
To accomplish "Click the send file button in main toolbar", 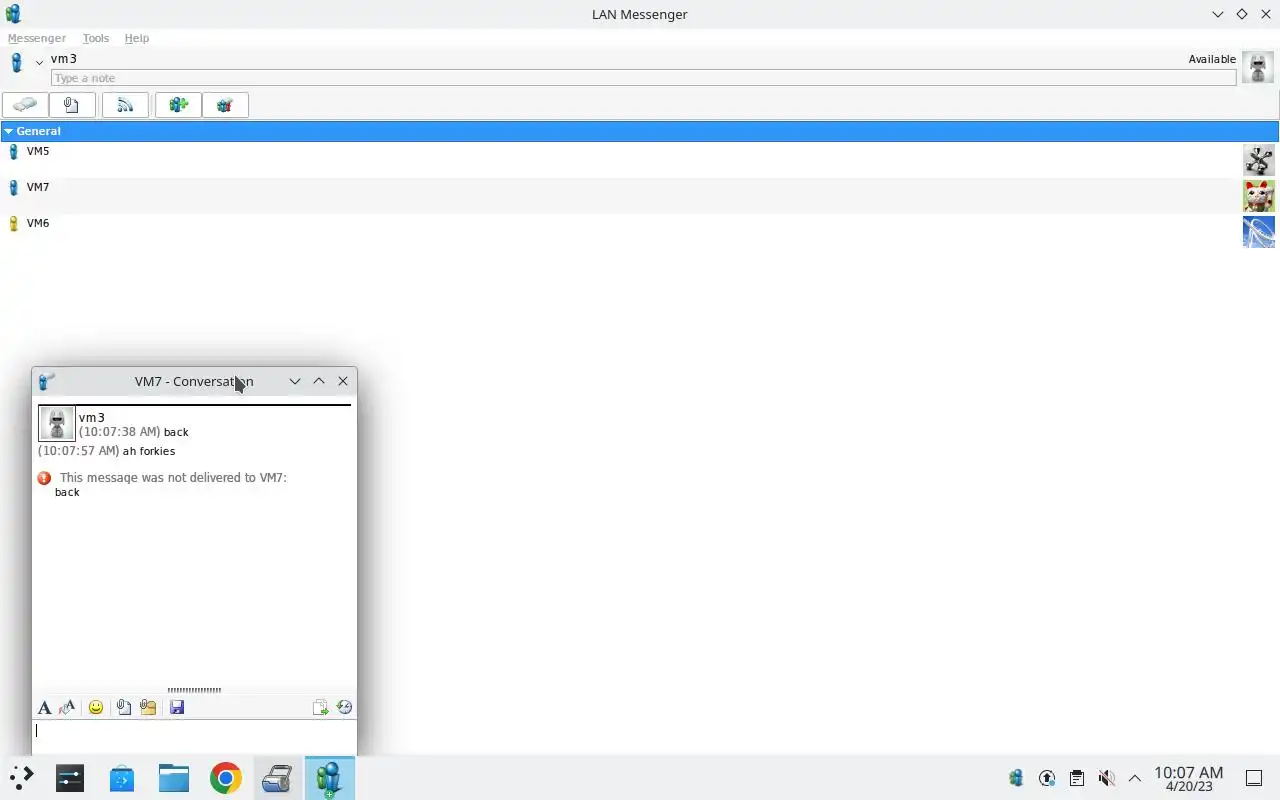I will [x=72, y=105].
